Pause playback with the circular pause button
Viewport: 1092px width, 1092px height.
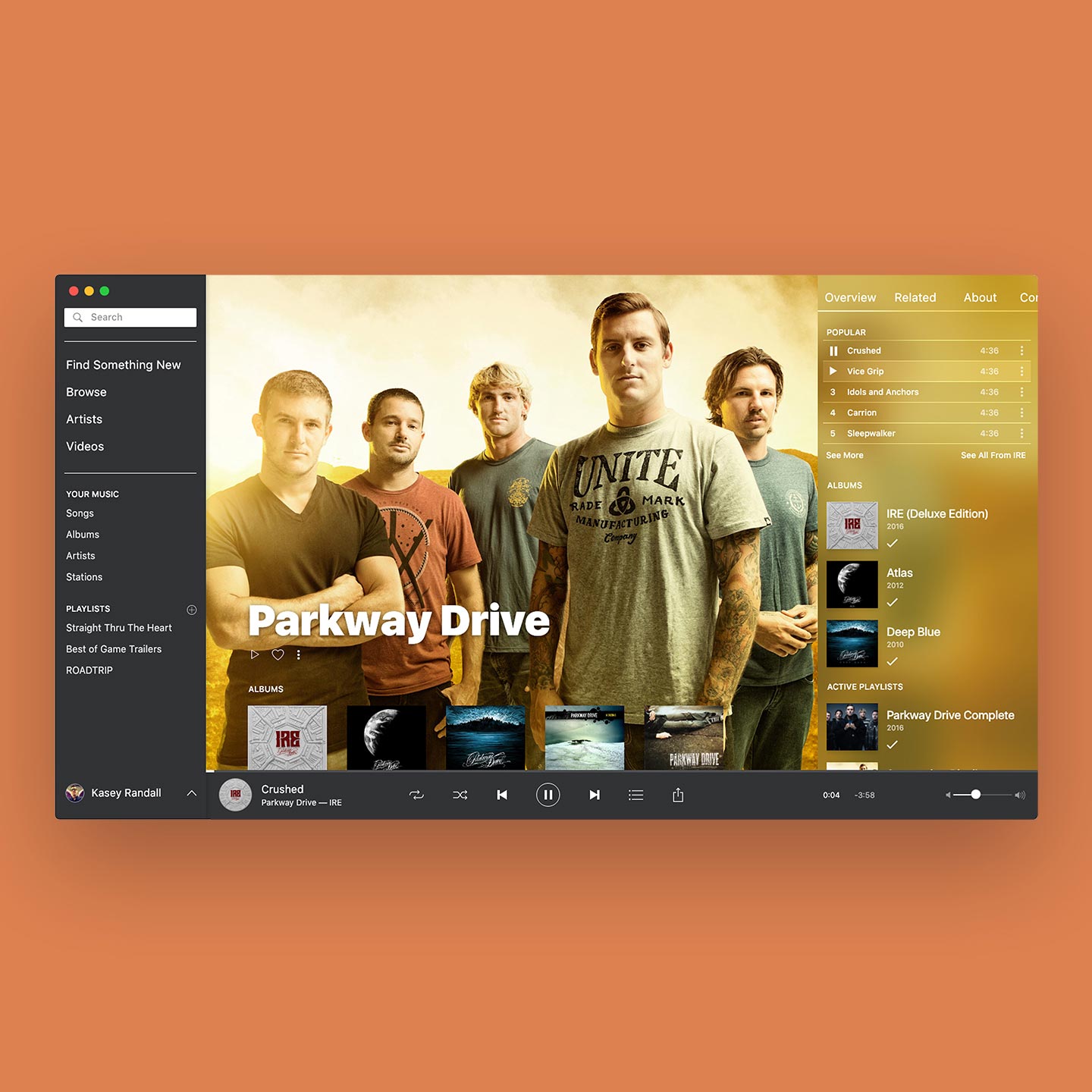click(548, 795)
